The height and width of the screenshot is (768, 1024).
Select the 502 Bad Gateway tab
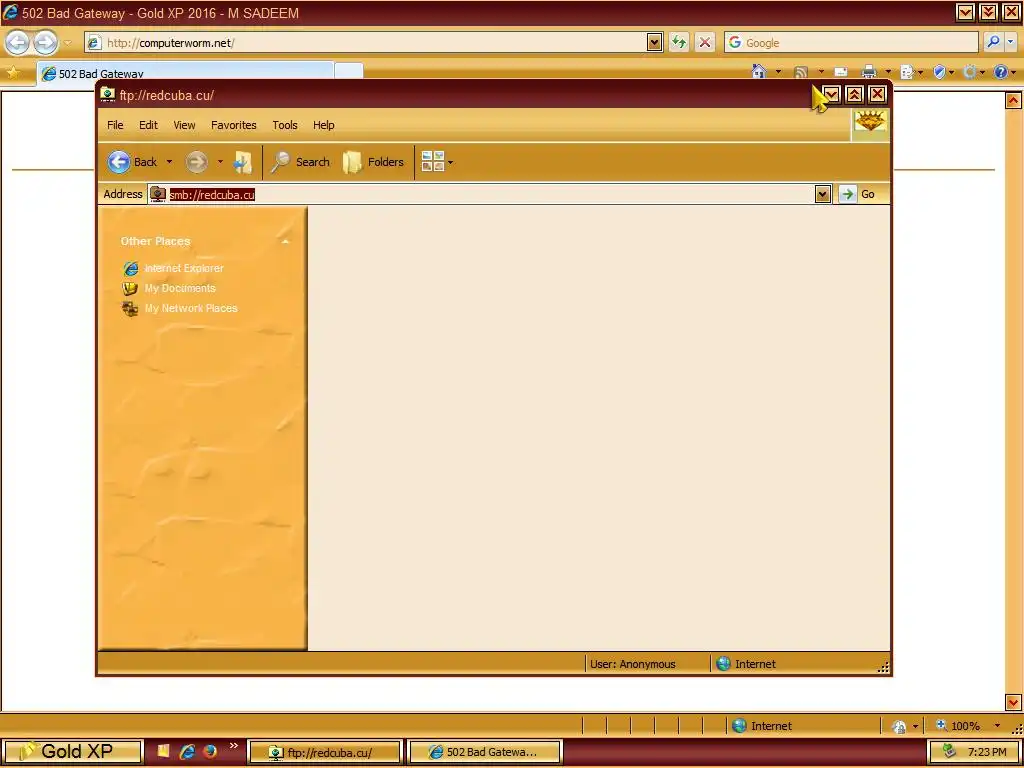tap(185, 74)
